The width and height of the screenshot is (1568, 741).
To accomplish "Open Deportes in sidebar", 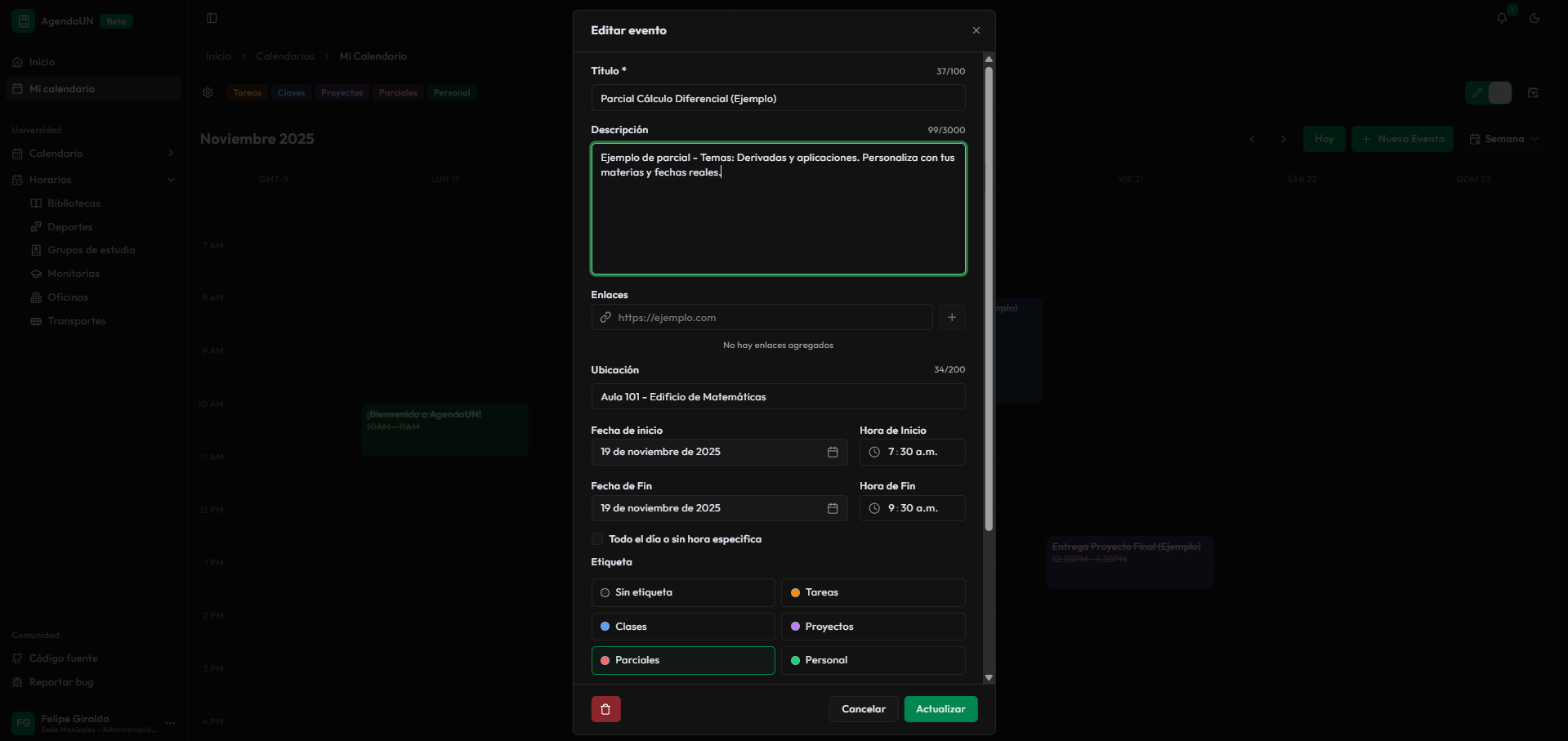I will tap(69, 227).
